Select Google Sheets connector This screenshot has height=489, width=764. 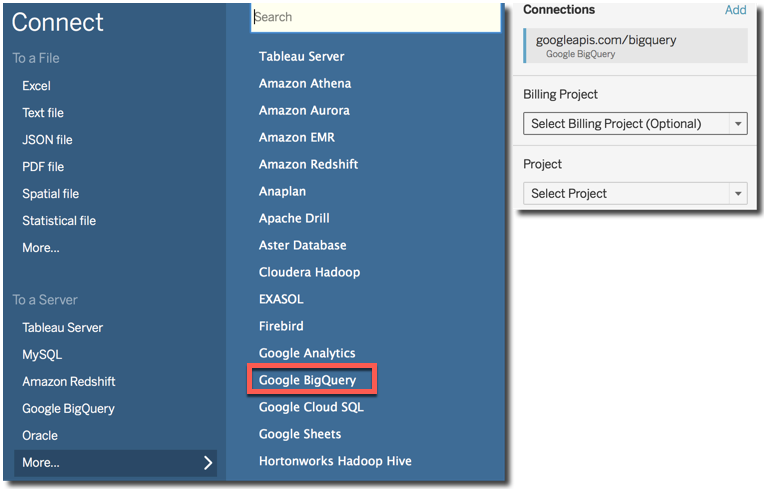tap(300, 434)
